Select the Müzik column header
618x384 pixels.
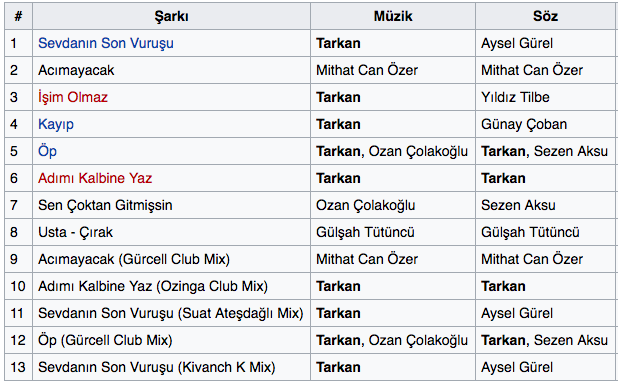tap(393, 16)
